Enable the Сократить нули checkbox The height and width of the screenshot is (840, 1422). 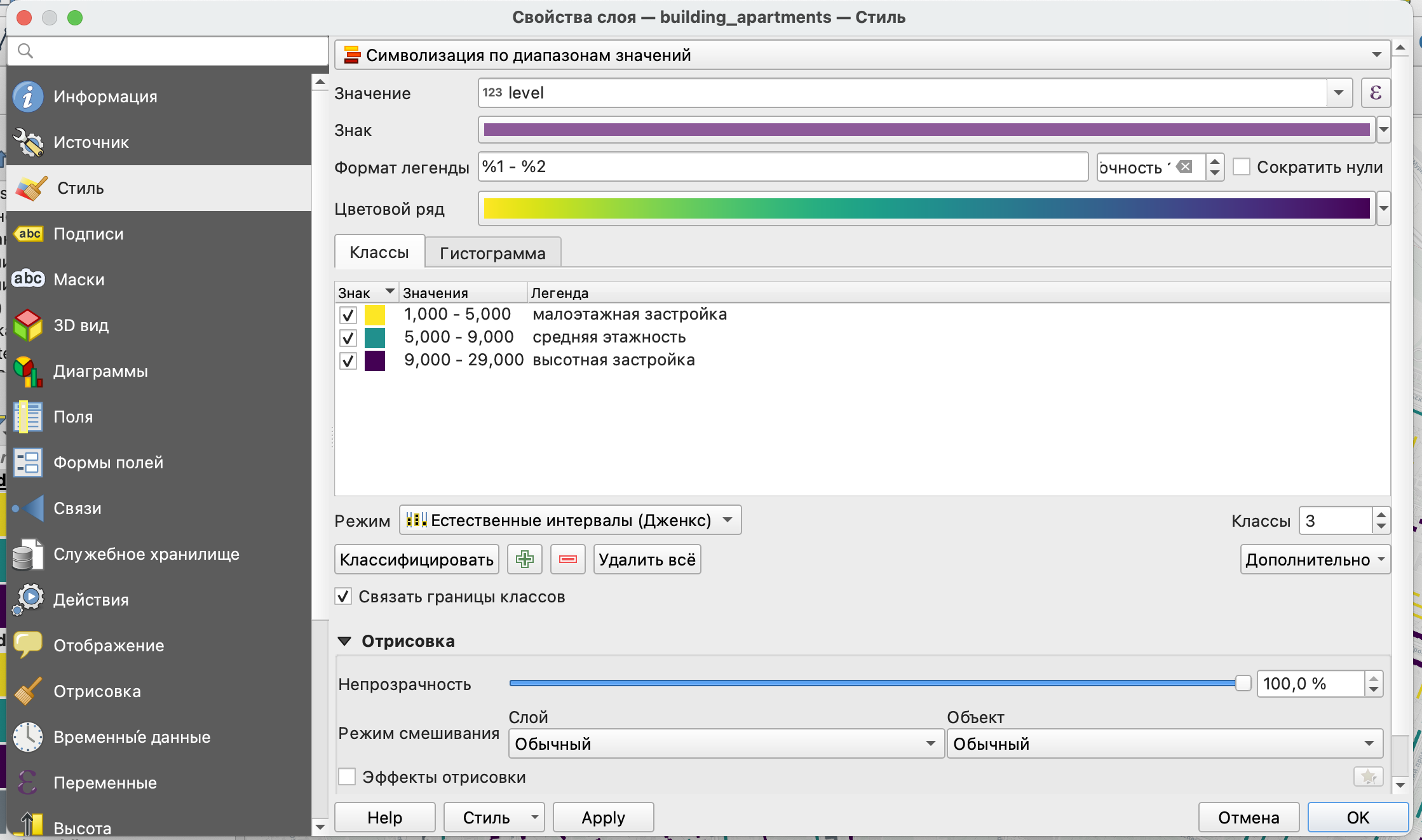(1242, 167)
